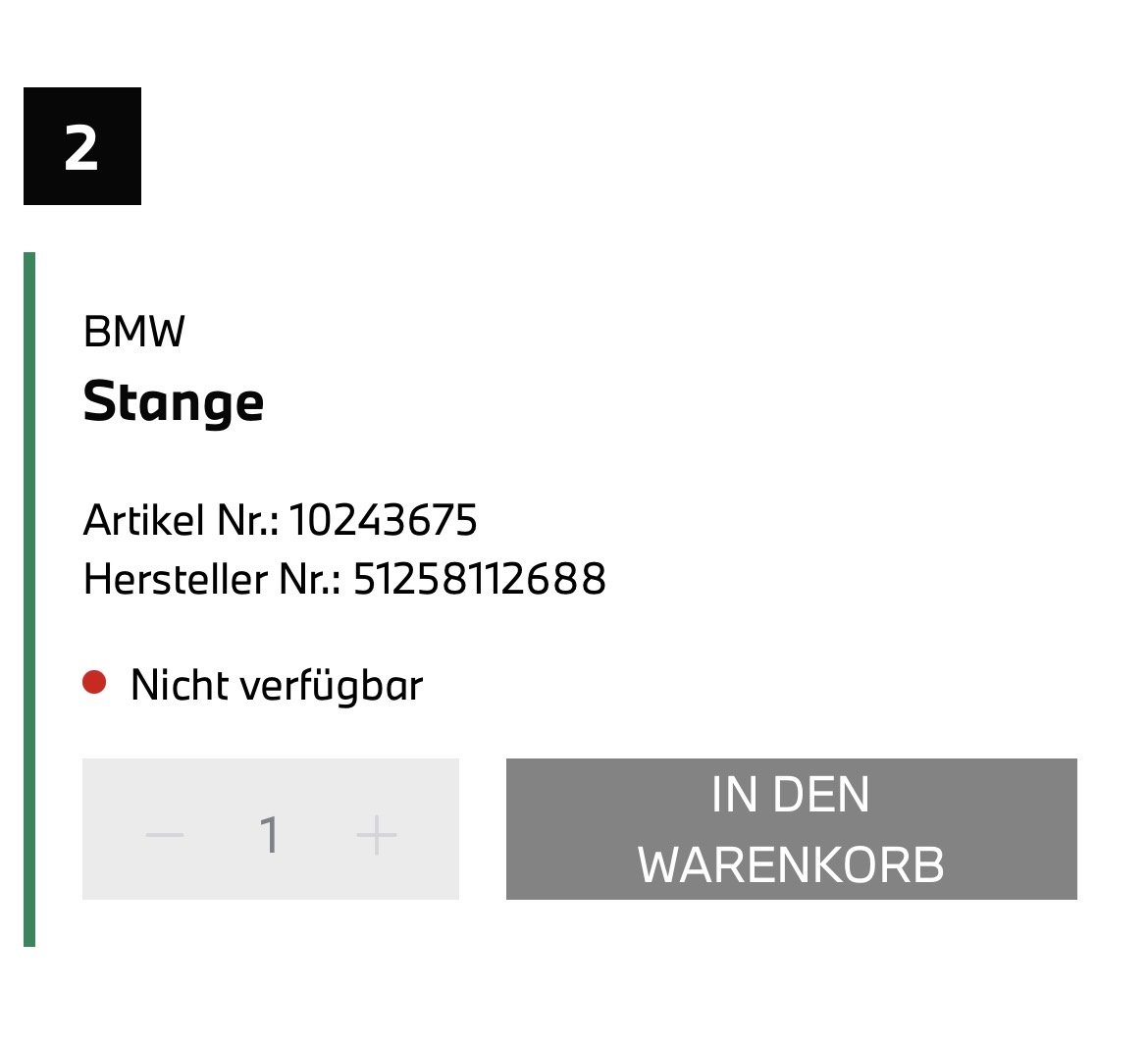The image size is (1148, 1044).
Task: Click the plus icon to increase quantity
Action: (x=377, y=836)
